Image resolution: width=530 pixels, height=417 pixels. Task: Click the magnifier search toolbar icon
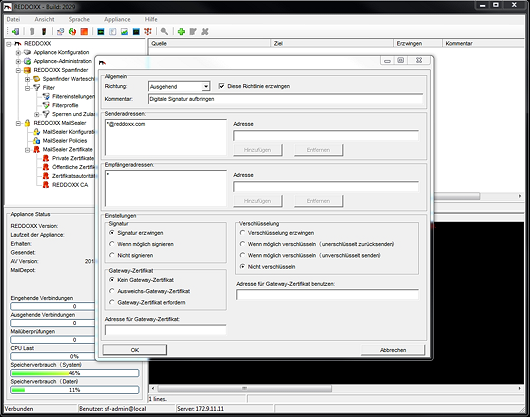164,31
